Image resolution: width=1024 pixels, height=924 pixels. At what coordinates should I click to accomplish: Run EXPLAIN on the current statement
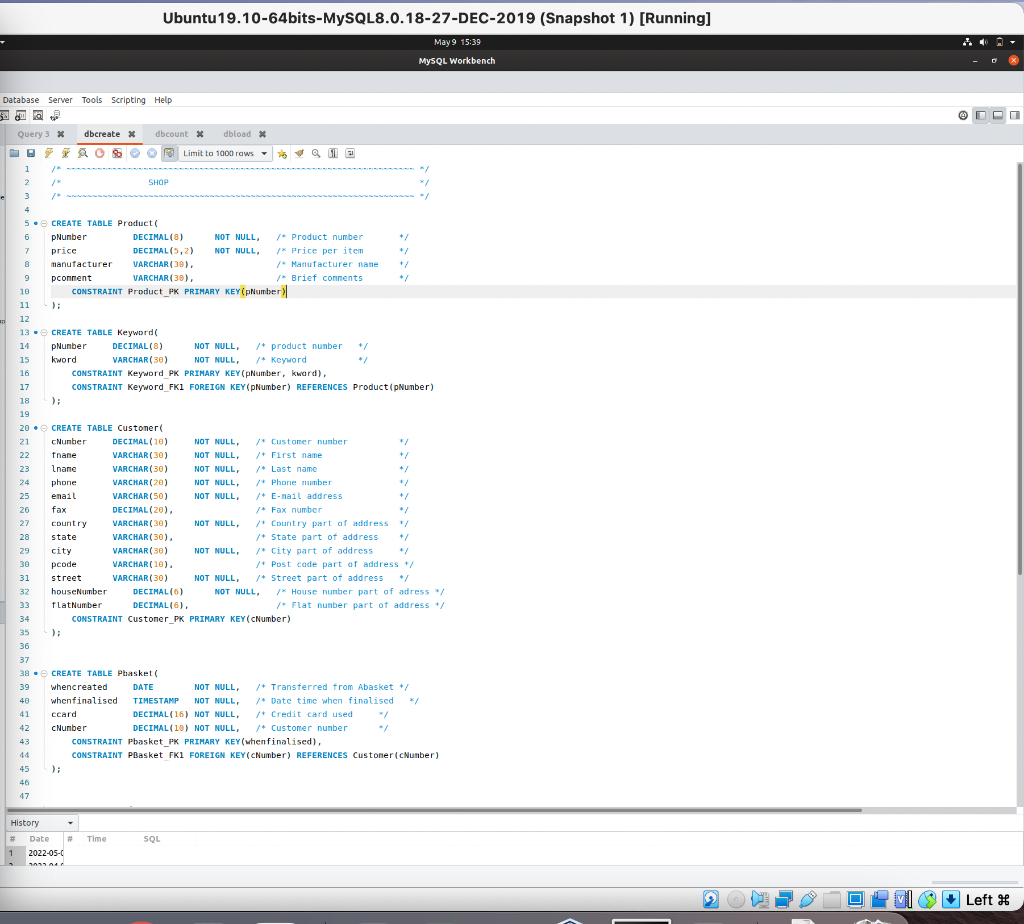click(x=82, y=152)
